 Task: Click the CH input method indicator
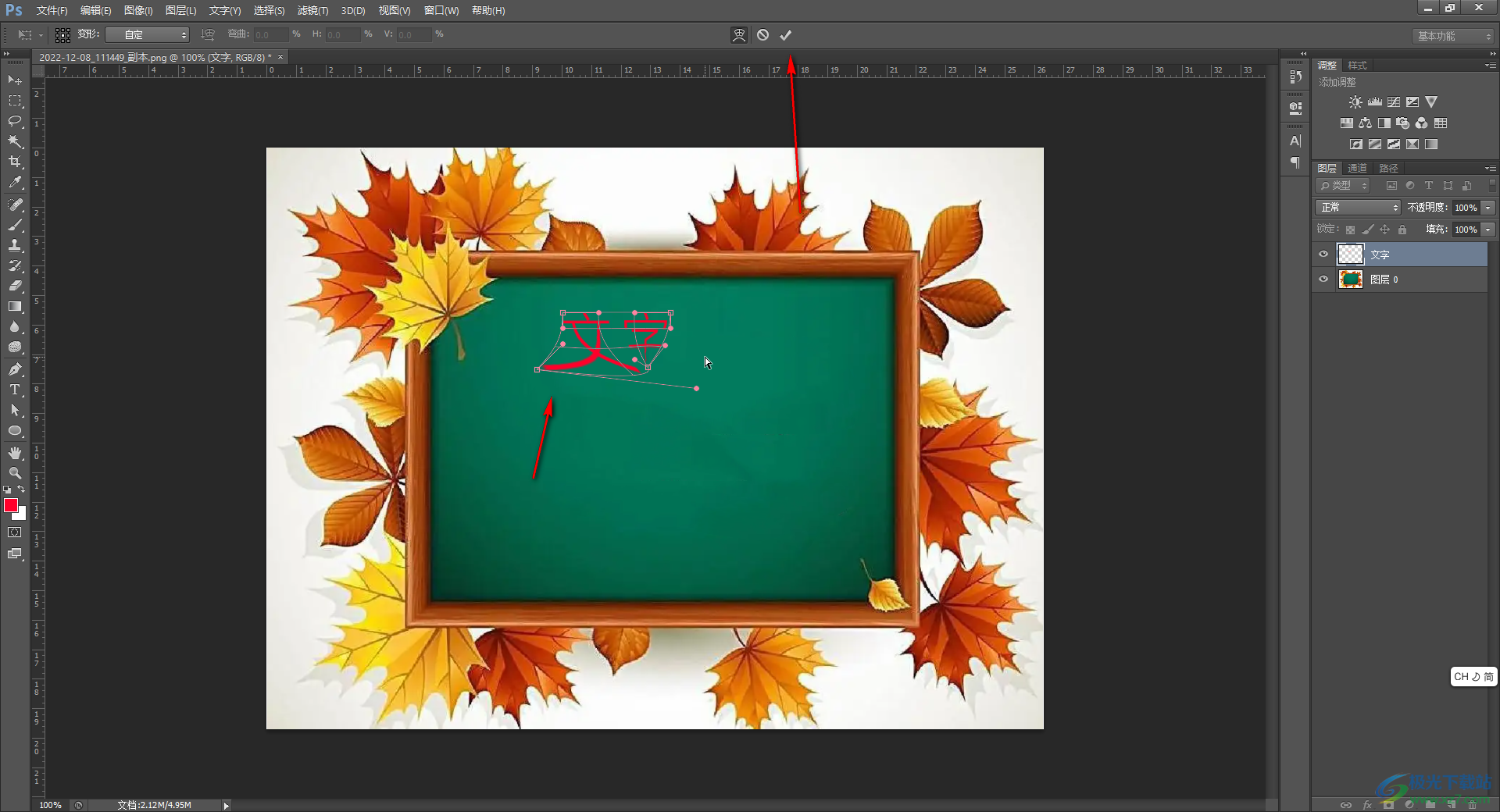click(1473, 677)
